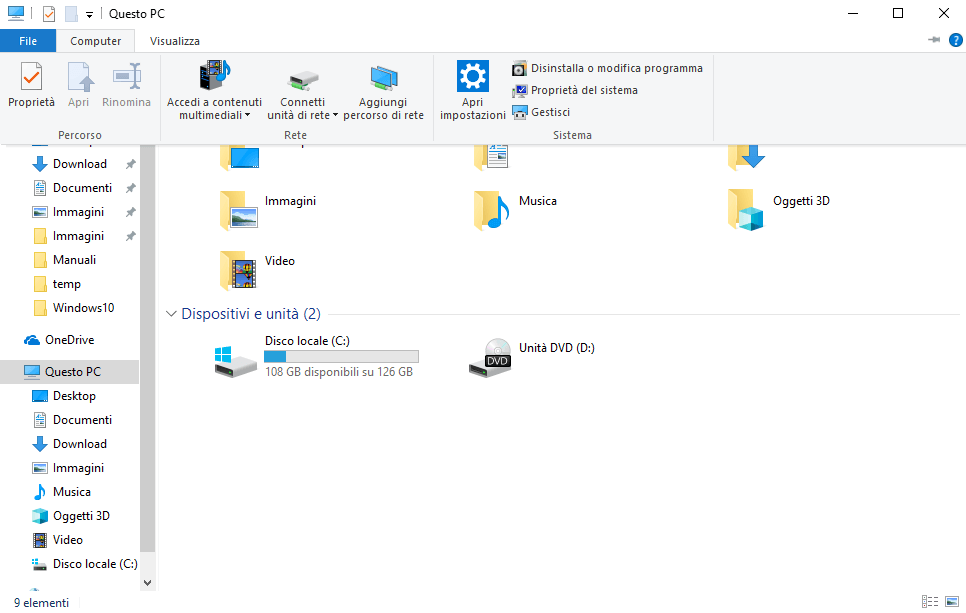Open the Musica folder icon
966x613 pixels.
coord(490,211)
